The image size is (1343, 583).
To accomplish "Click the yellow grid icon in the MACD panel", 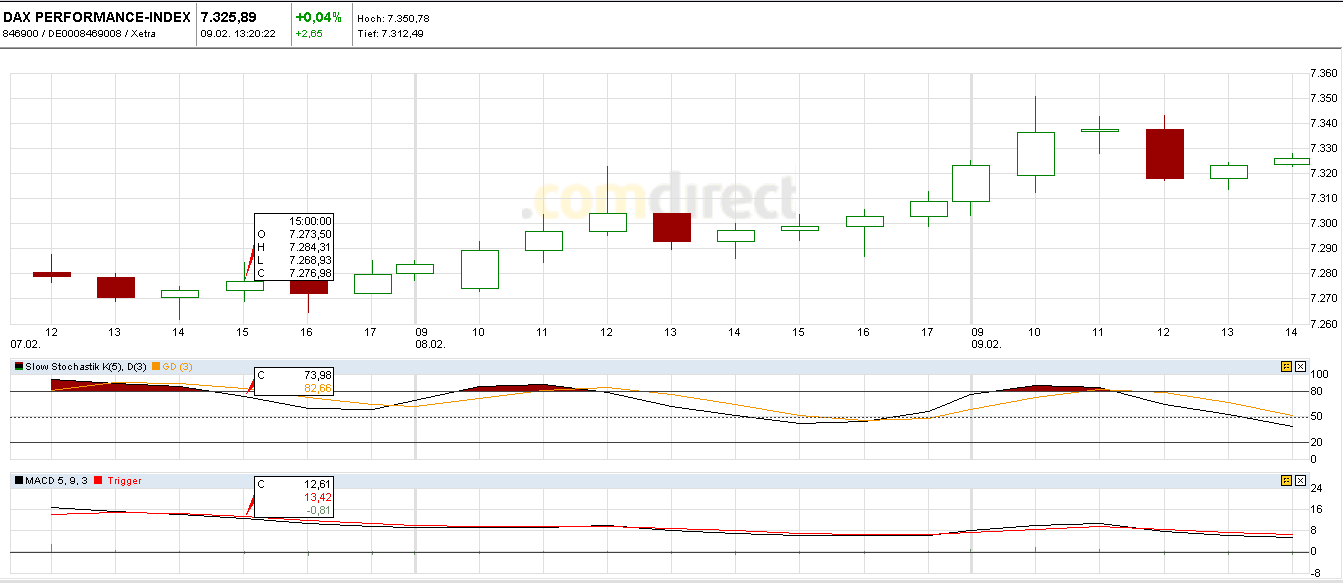I will coord(1286,481).
